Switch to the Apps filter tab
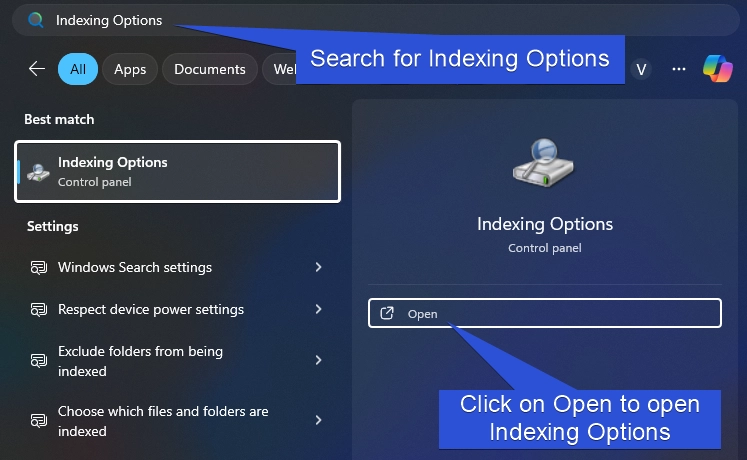The width and height of the screenshot is (747, 460). tap(130, 69)
